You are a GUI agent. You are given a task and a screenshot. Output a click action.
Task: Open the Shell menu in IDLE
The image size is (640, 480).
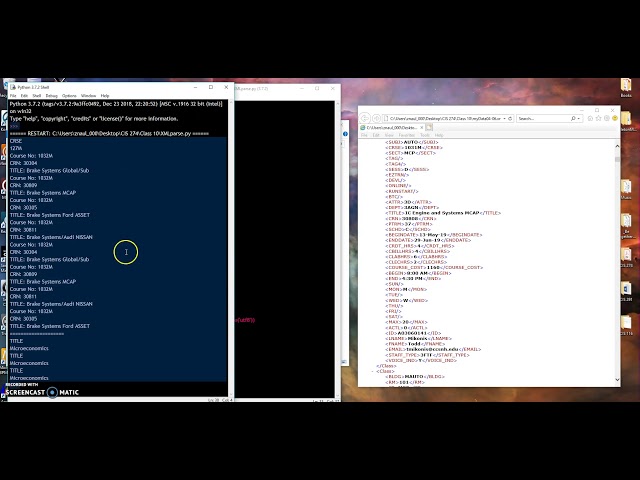tap(37, 96)
